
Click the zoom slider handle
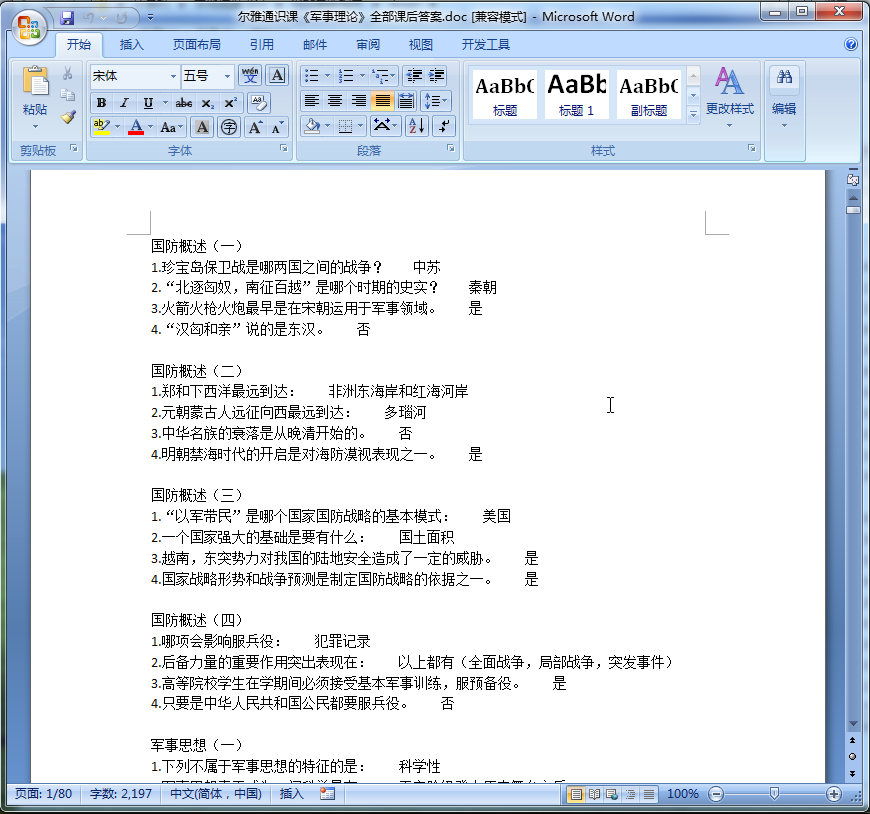coord(774,794)
